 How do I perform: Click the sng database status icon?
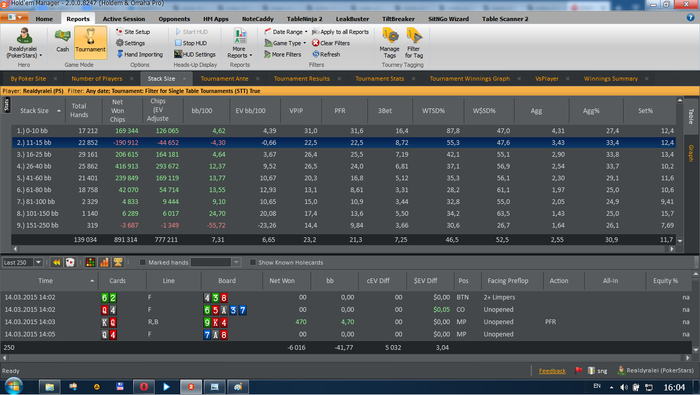[x=597, y=370]
